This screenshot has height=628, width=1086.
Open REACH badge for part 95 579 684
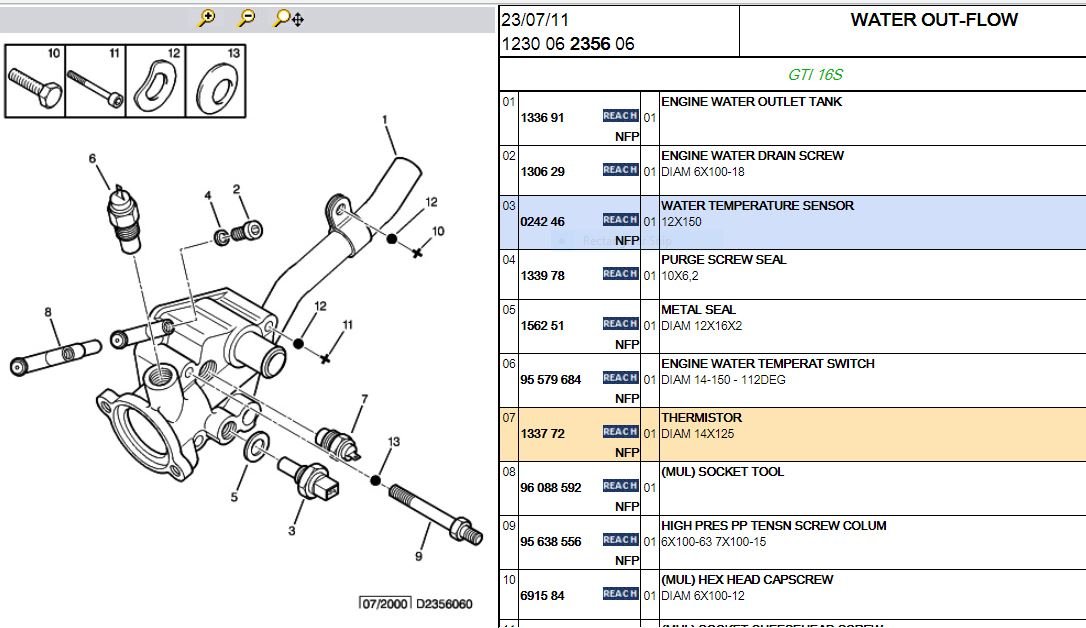click(620, 377)
